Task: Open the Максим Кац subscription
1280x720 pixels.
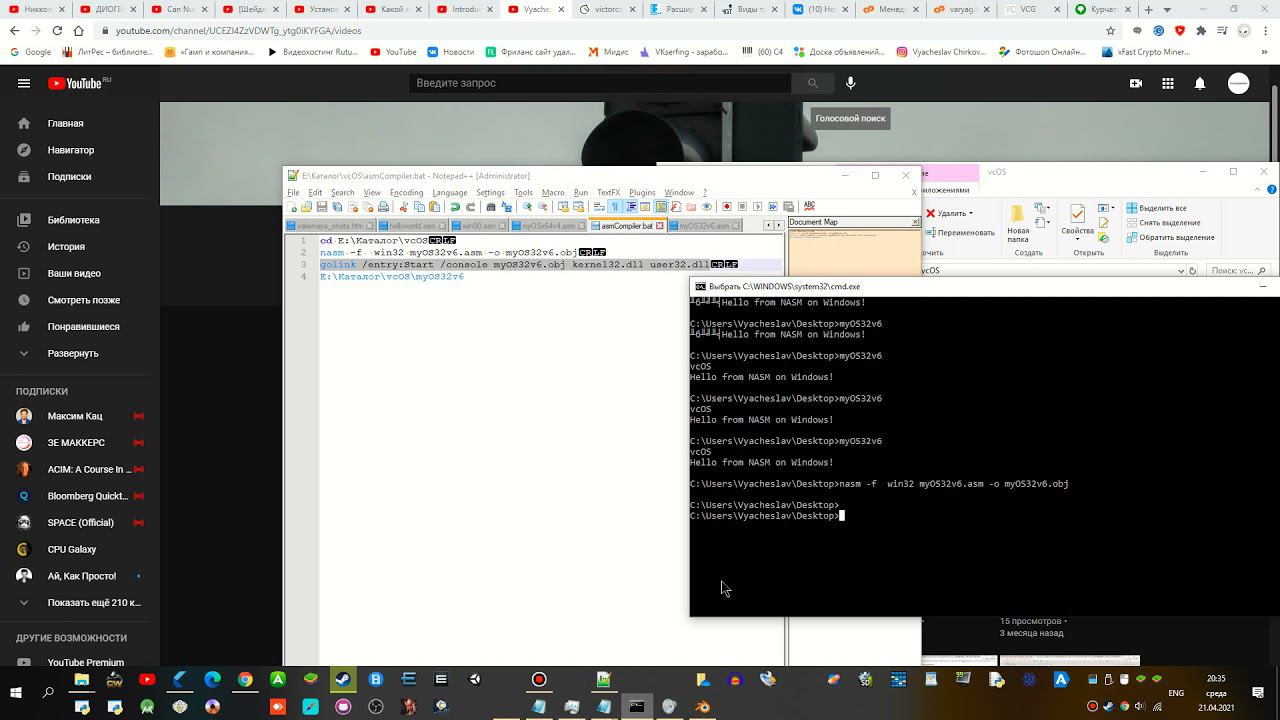Action: (x=80, y=415)
